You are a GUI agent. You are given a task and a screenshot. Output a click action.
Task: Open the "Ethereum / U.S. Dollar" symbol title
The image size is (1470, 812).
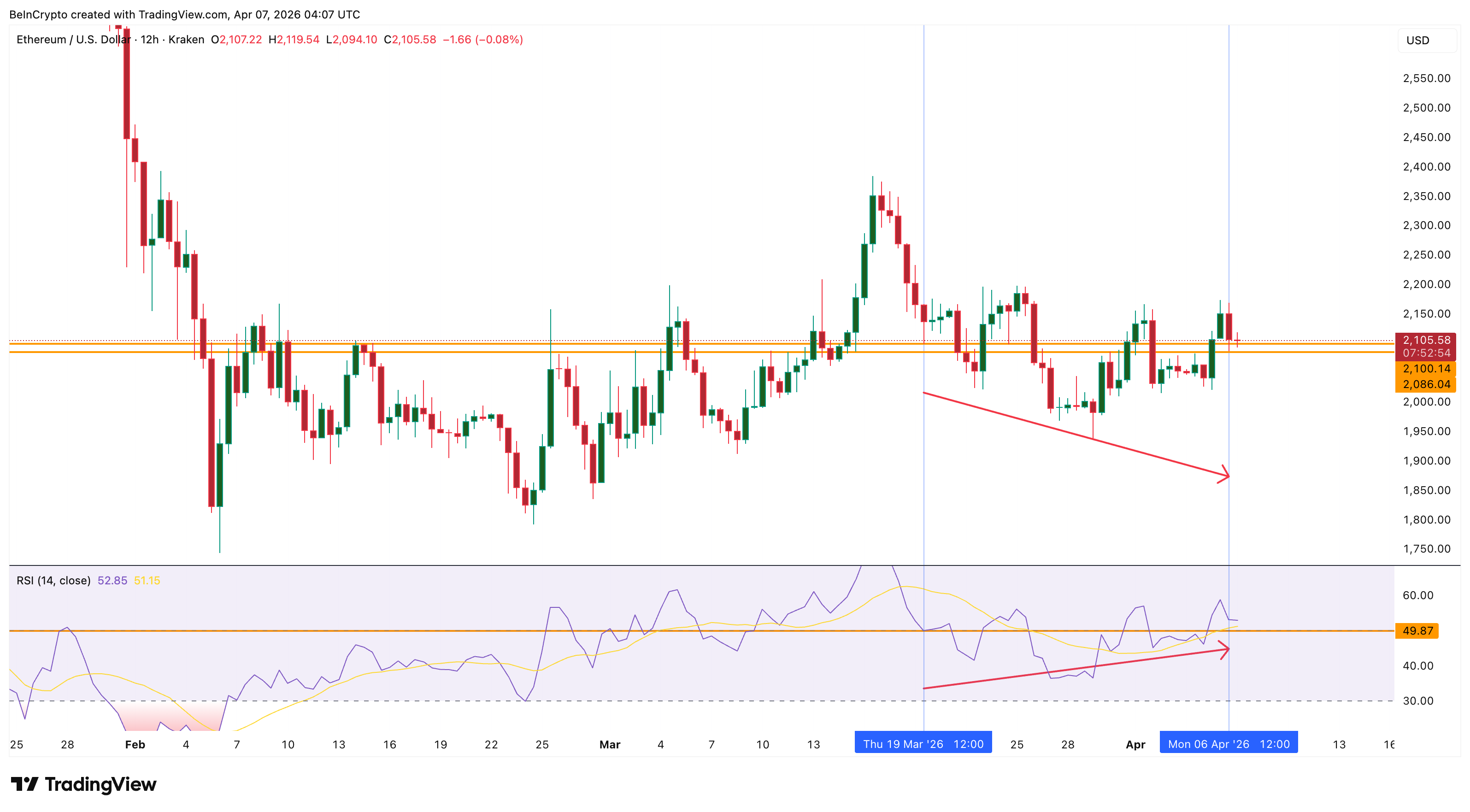tap(75, 40)
